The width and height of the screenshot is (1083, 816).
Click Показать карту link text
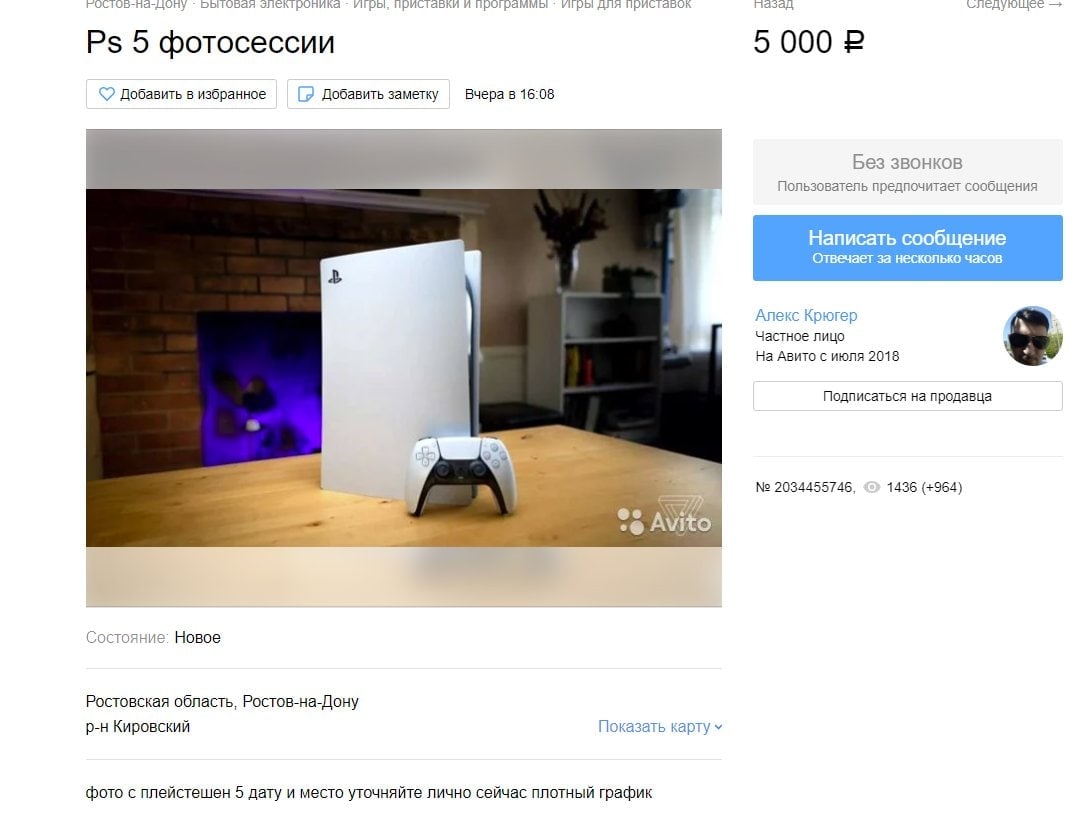click(654, 727)
